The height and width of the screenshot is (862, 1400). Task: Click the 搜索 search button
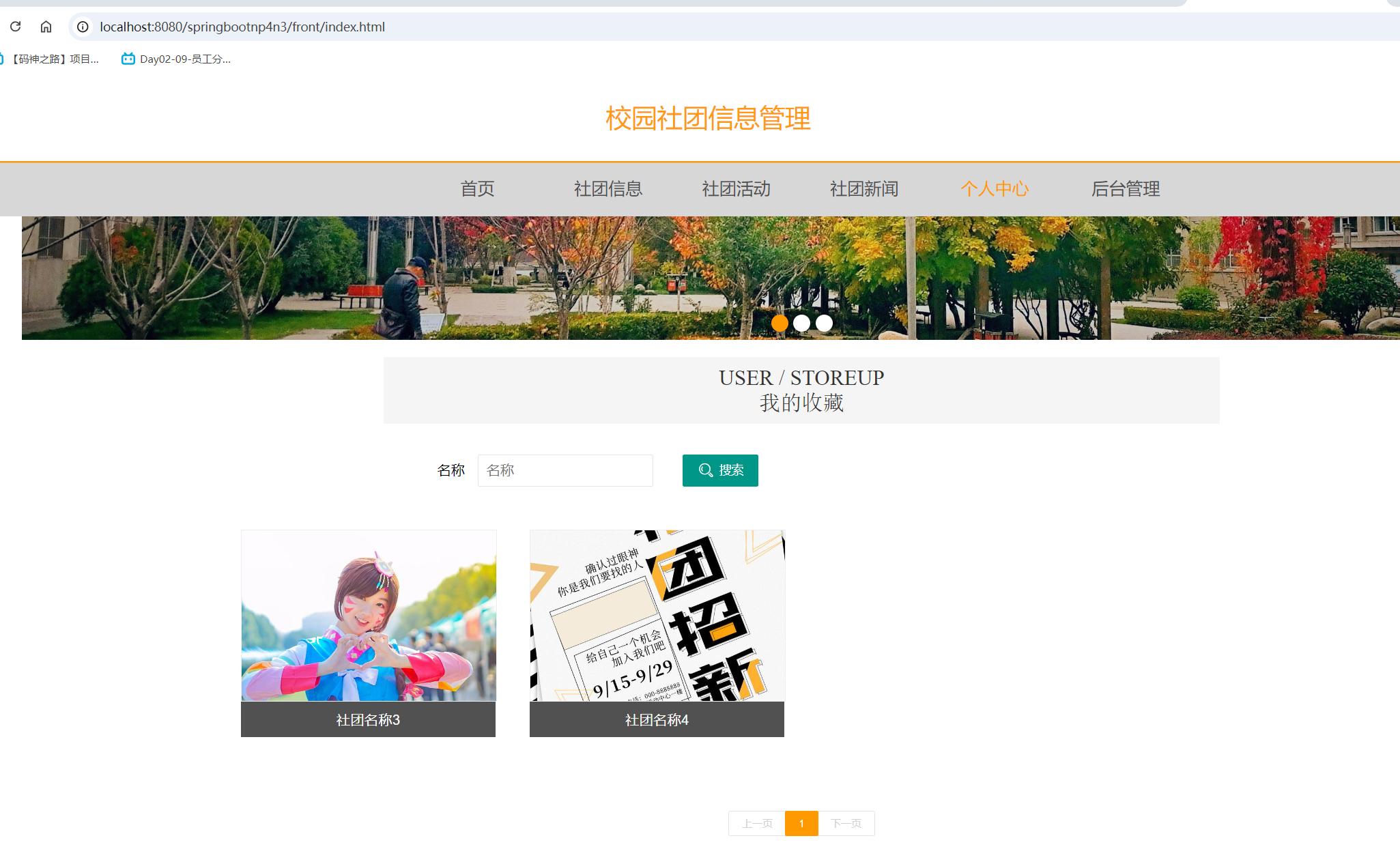click(x=720, y=470)
